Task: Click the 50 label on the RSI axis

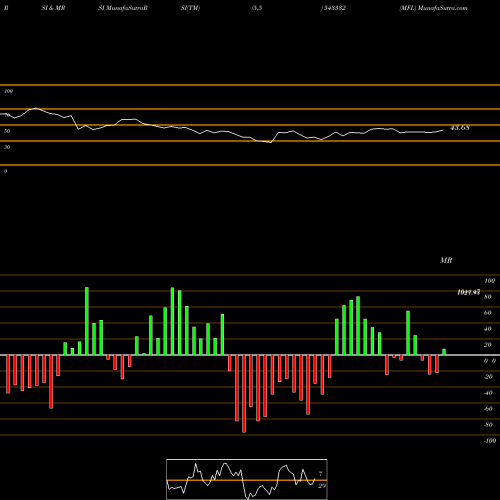Action: click(x=7, y=131)
